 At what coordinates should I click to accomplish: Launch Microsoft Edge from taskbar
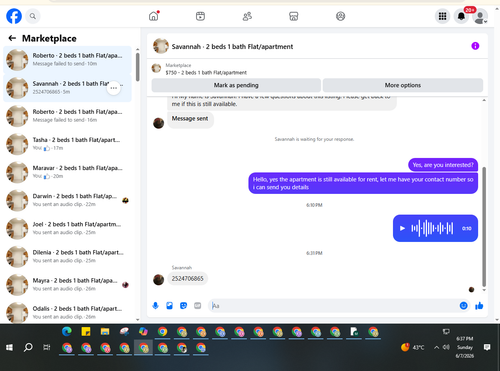click(x=67, y=332)
